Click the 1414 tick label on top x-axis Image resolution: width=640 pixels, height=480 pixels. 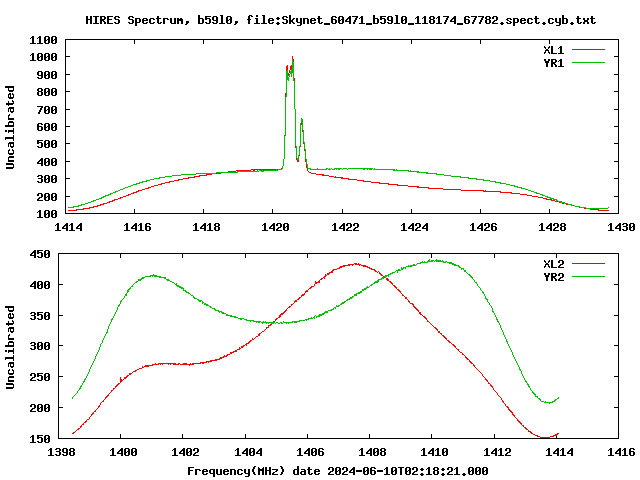(68, 227)
